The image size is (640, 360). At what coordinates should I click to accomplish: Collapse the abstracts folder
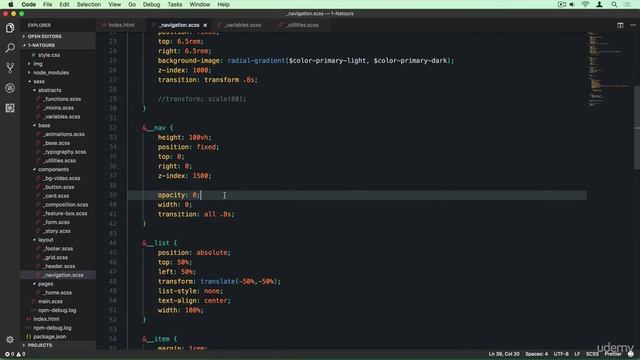[x=49, y=90]
